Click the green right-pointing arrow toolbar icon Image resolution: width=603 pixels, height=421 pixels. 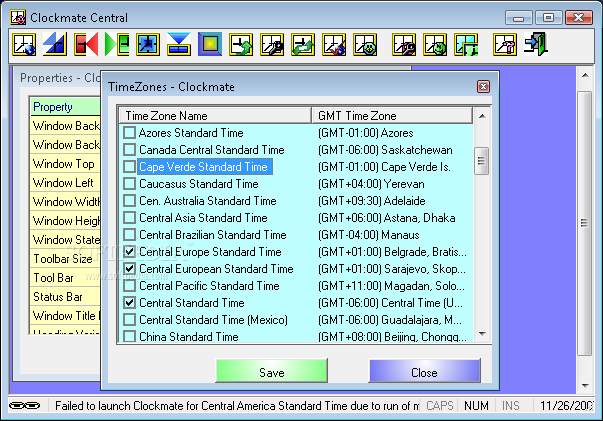point(117,45)
